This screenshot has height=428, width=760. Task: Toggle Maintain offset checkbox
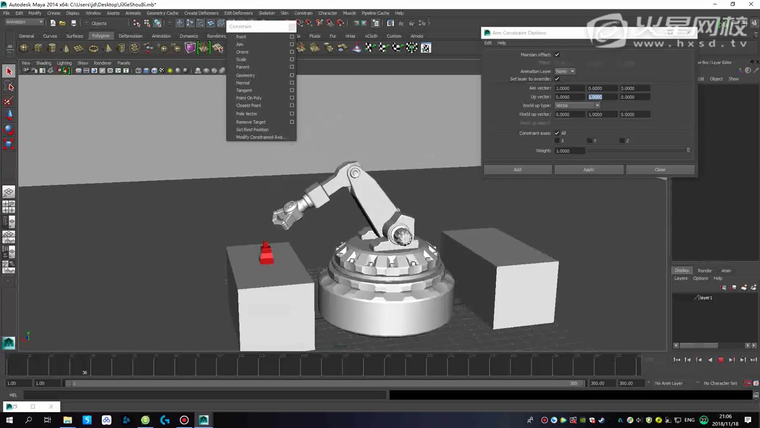[557, 55]
